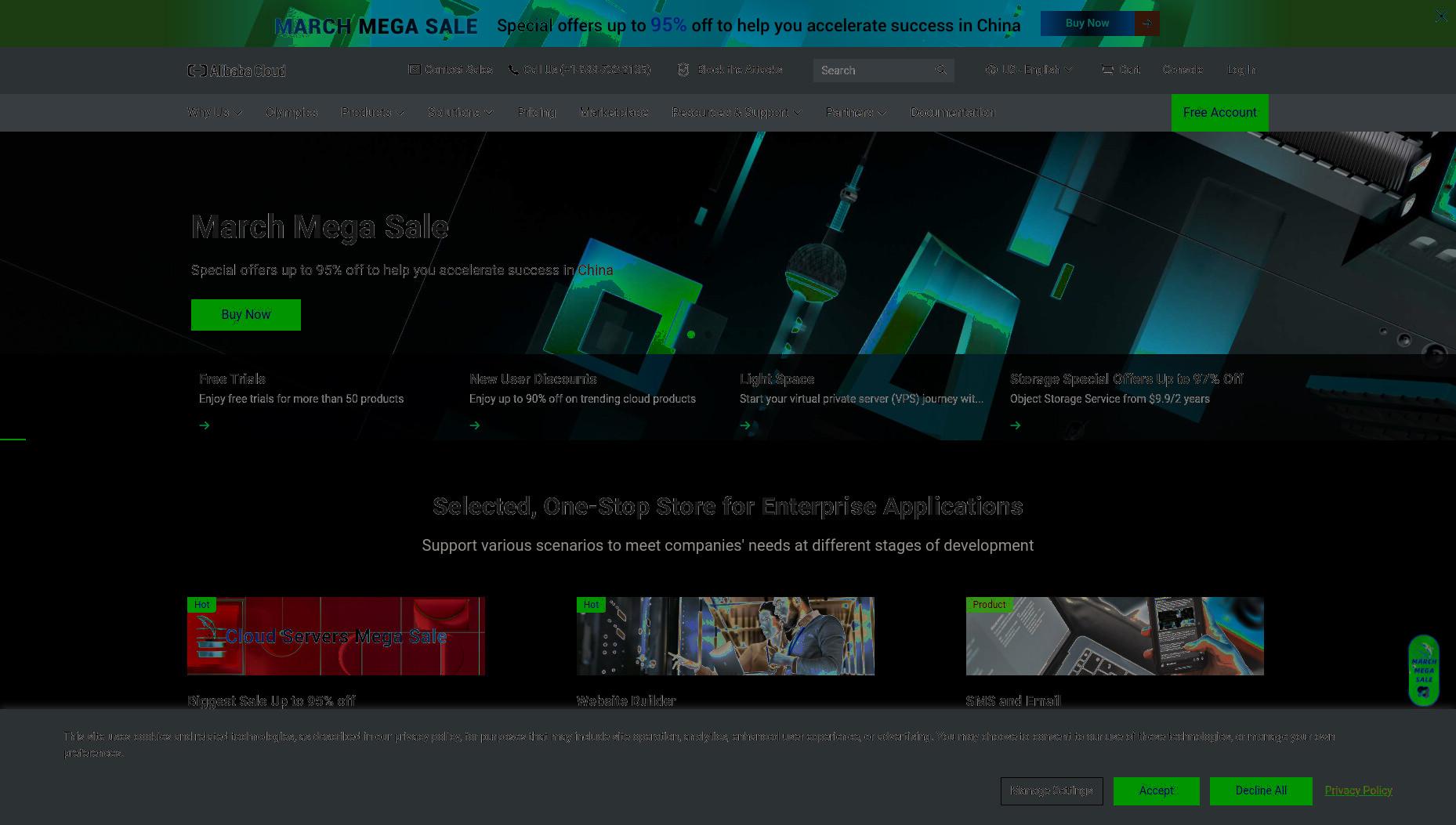This screenshot has height=825, width=1456.
Task: Expand the Why Us menu
Action: [215, 112]
